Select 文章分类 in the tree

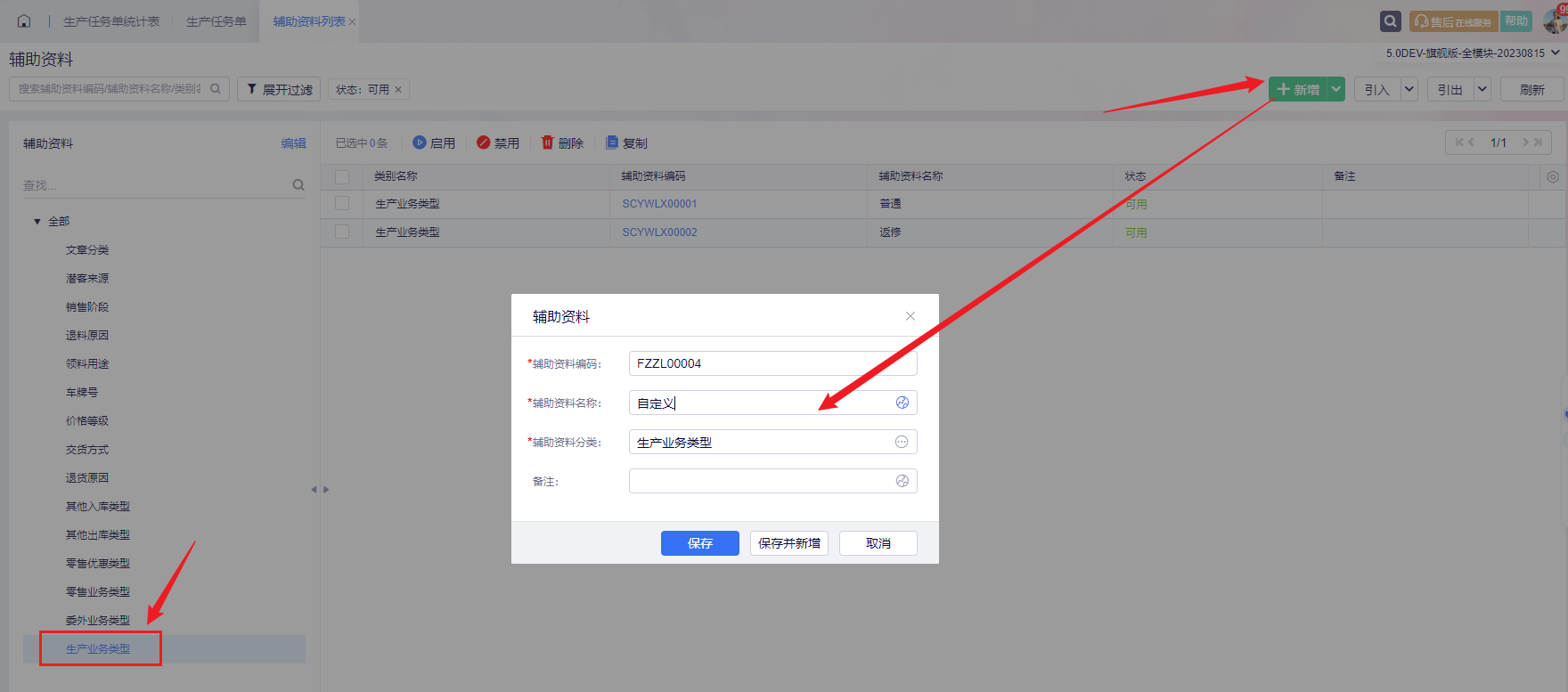click(x=87, y=250)
